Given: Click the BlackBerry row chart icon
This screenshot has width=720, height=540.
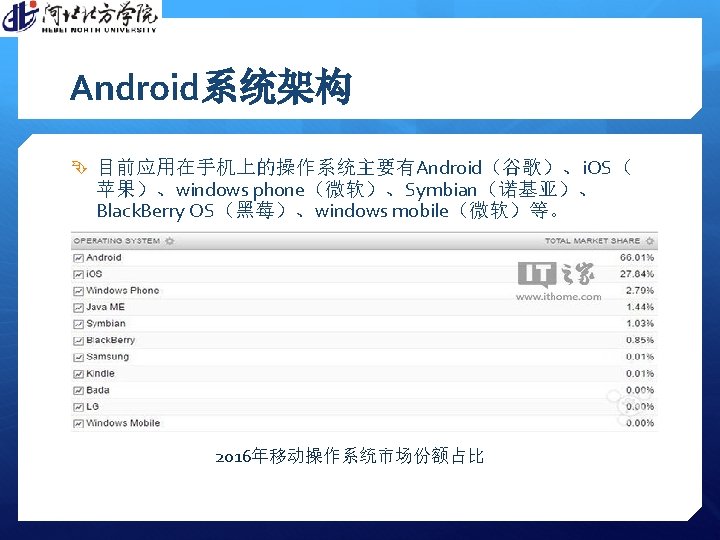Looking at the screenshot, I should click(x=79, y=341).
